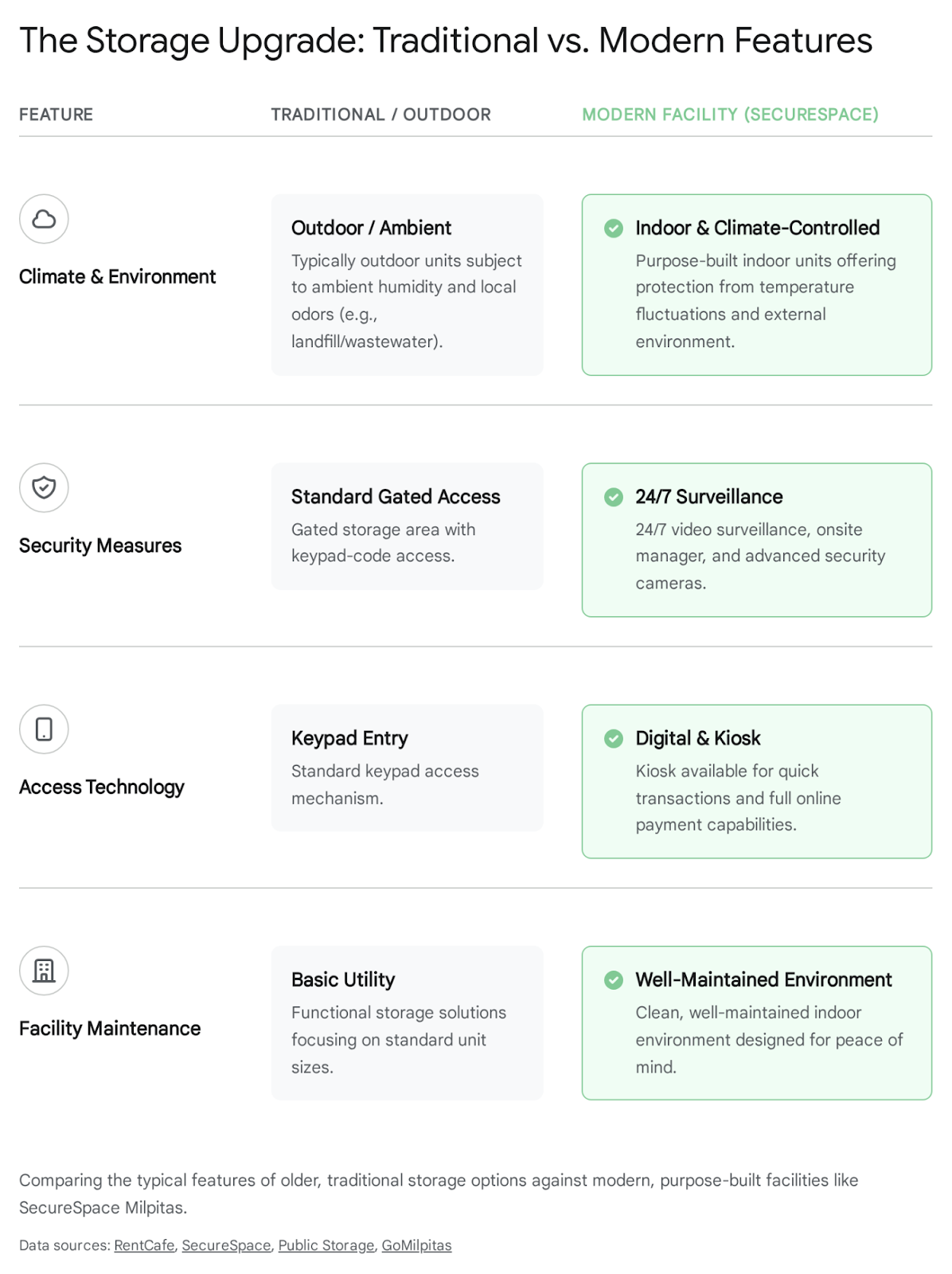Screen dimensions: 952x1274
Task: Open the RentCafe data source link
Action: (x=144, y=1245)
